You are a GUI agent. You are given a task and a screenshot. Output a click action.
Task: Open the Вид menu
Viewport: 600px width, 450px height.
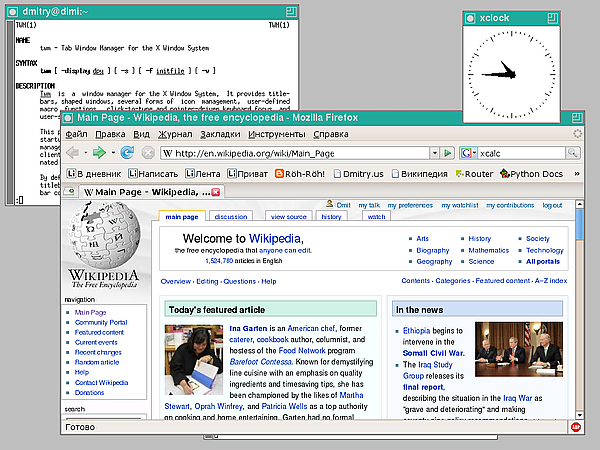141,134
